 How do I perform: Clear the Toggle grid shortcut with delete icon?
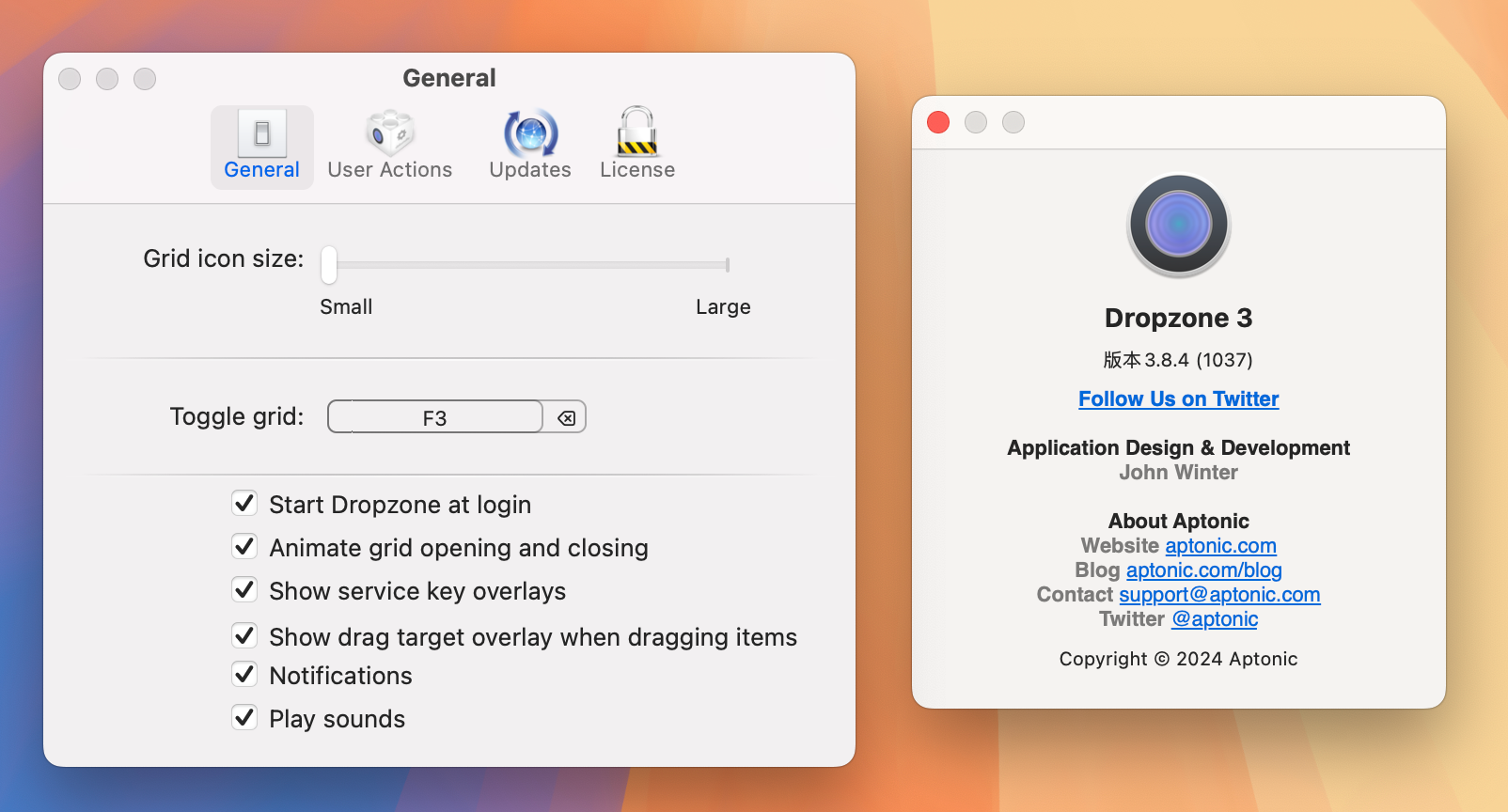566,418
